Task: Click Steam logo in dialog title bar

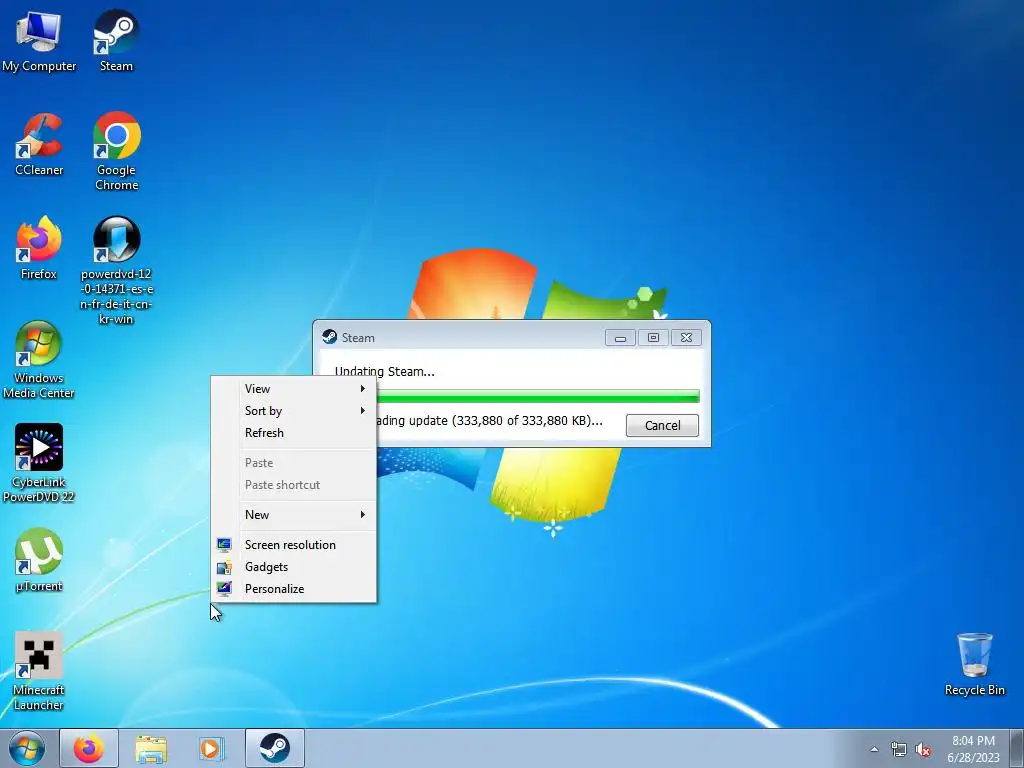Action: tap(330, 337)
